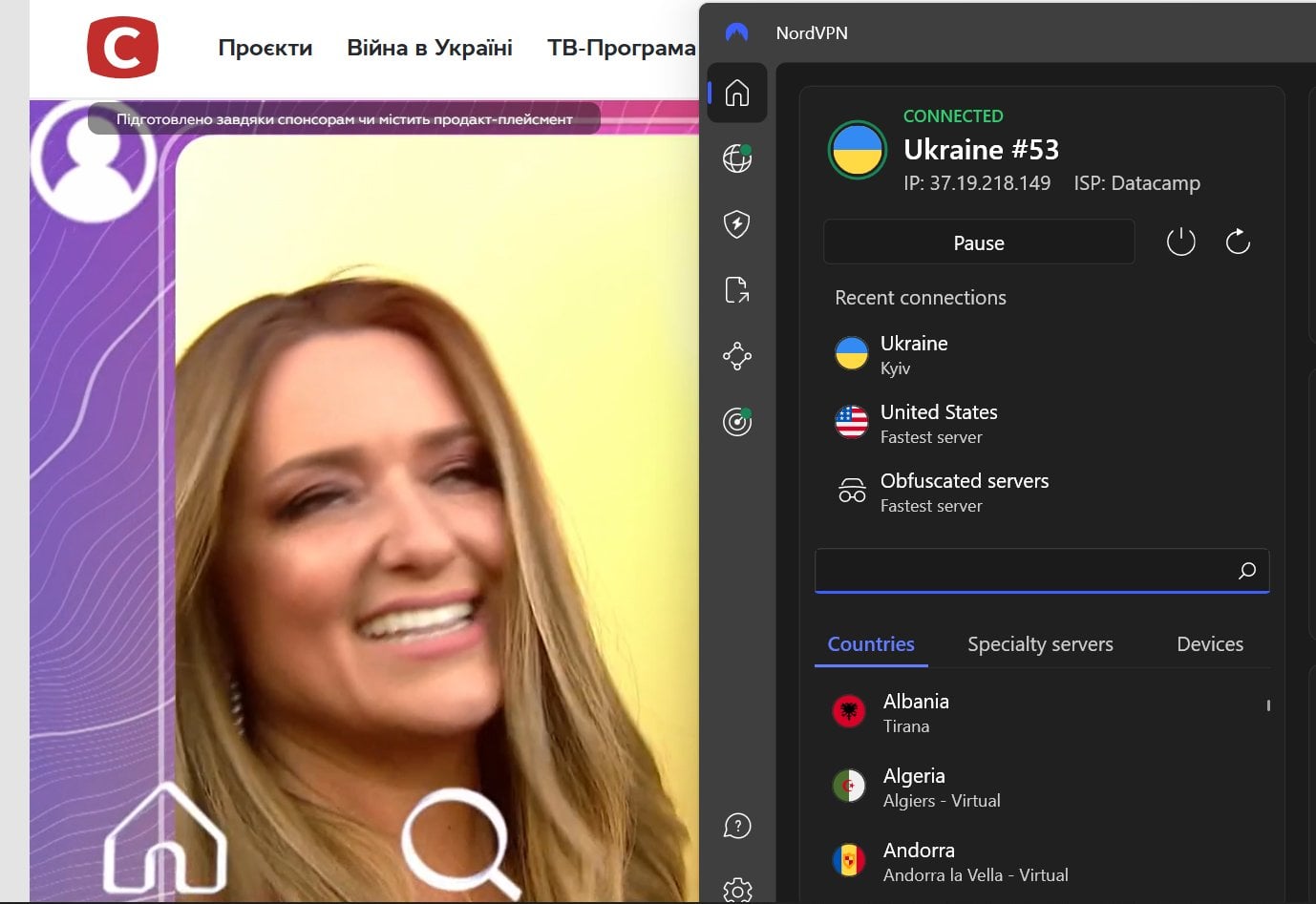Switch to Specialty servers tab

coord(1040,644)
